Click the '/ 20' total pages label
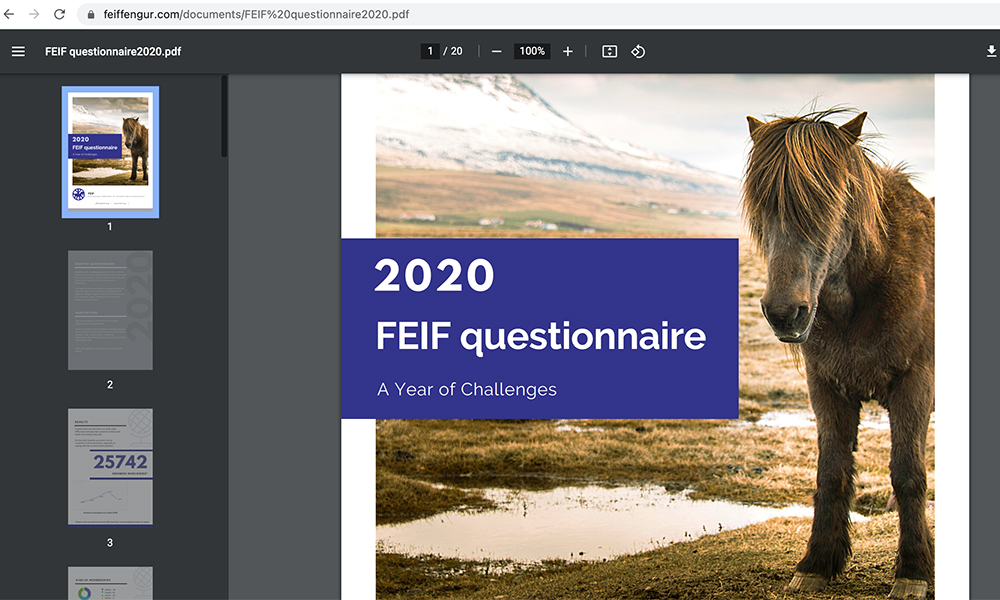 453,51
